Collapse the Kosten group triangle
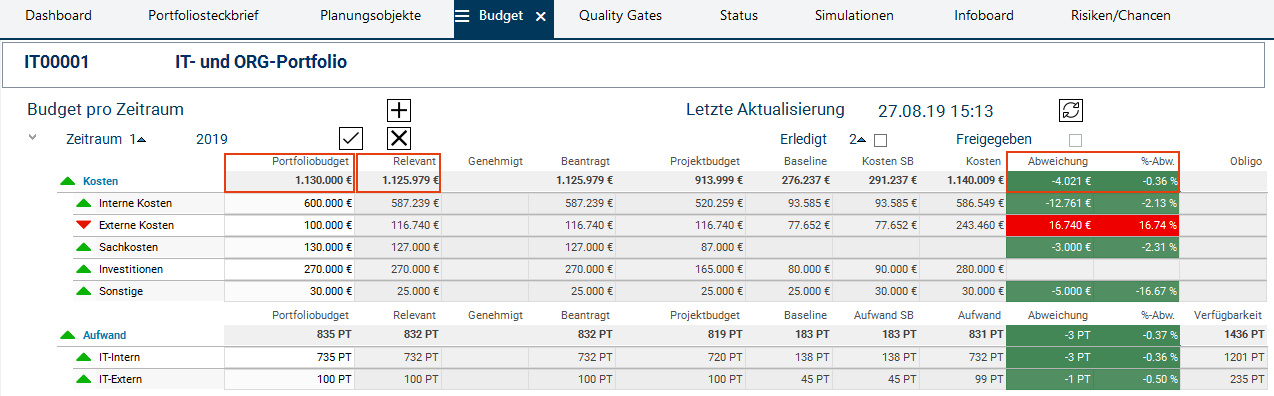 [x=68, y=181]
